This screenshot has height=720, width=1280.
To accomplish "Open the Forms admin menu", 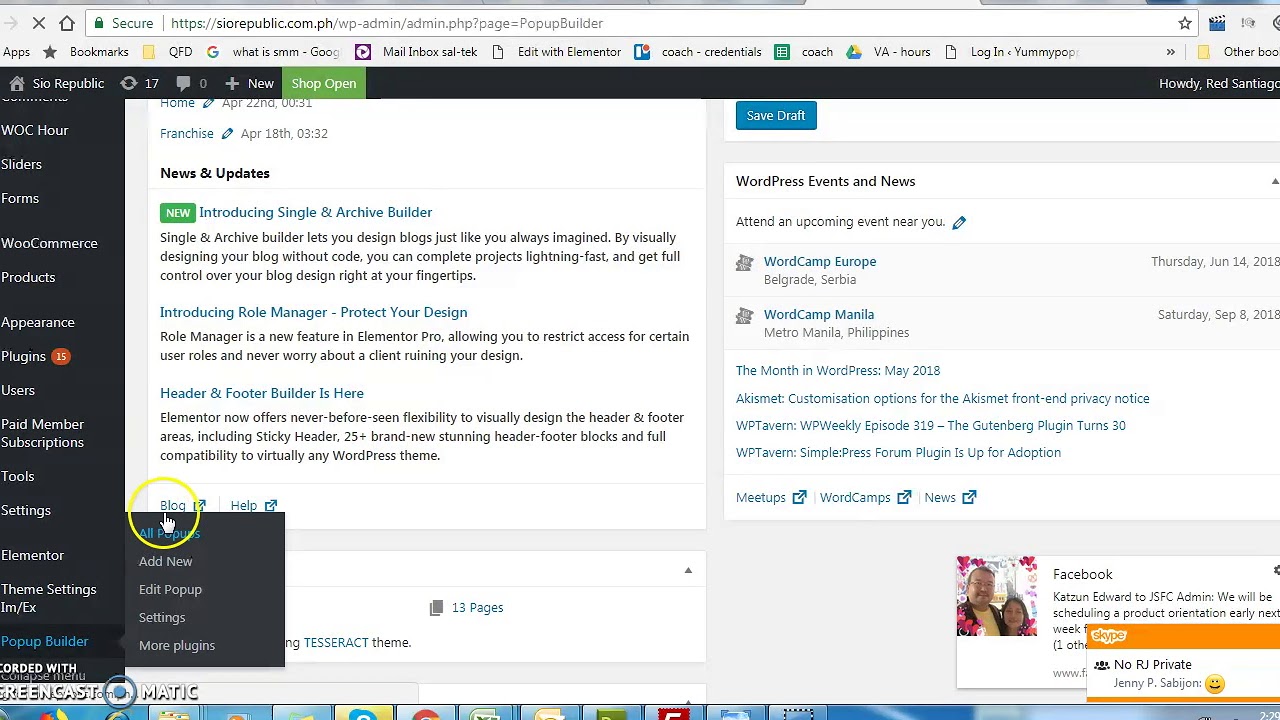I will click(x=20, y=198).
